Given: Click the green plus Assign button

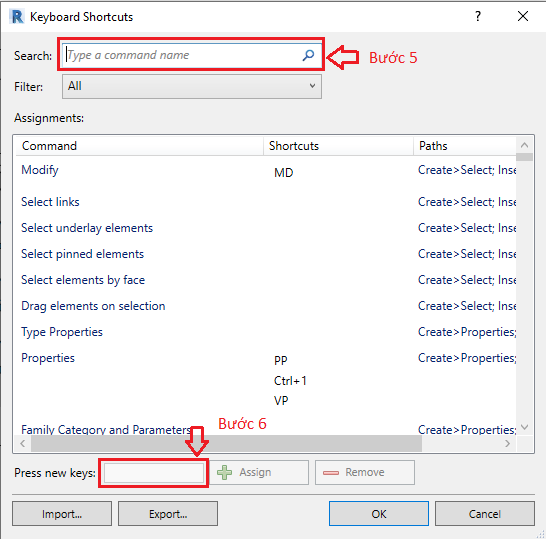Looking at the screenshot, I should [x=259, y=472].
